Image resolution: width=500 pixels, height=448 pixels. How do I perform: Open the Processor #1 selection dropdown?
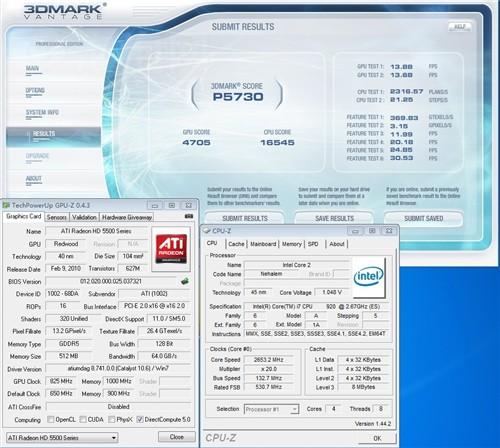pos(272,409)
